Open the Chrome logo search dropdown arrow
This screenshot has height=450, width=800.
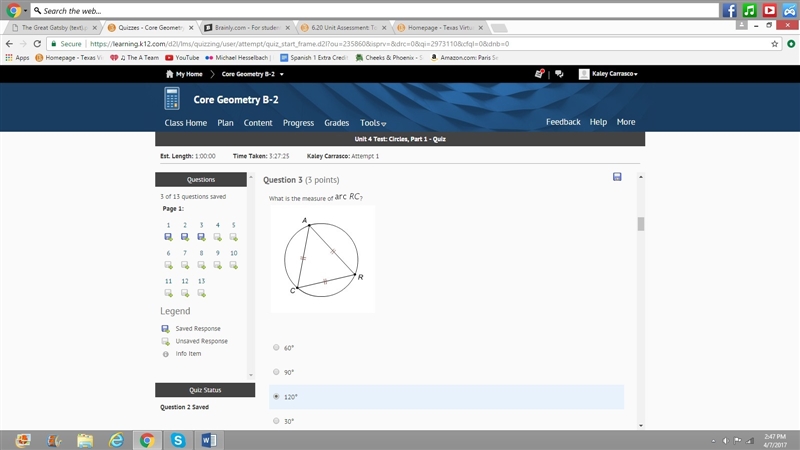(26, 11)
